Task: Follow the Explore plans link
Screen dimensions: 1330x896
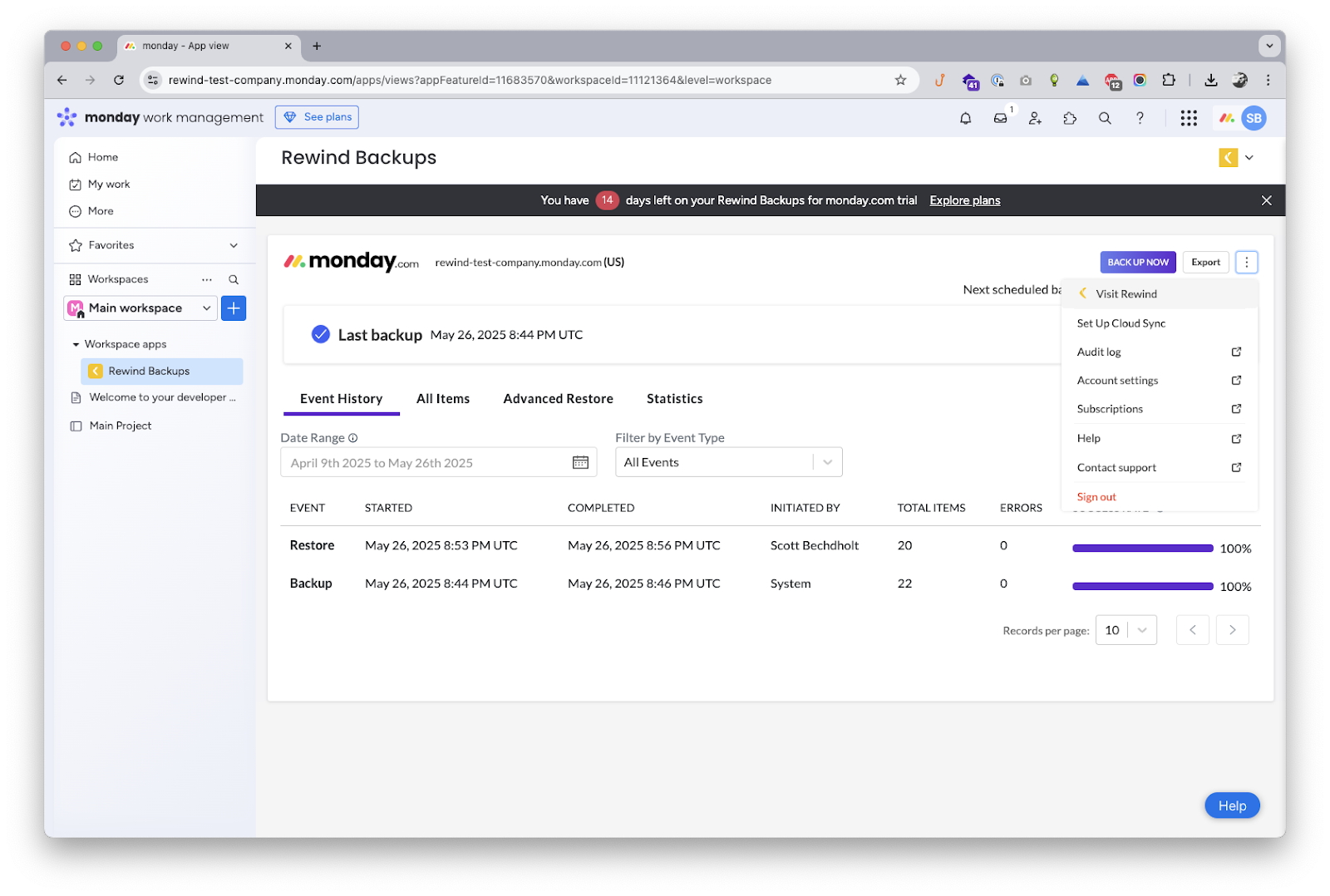Action: [964, 200]
